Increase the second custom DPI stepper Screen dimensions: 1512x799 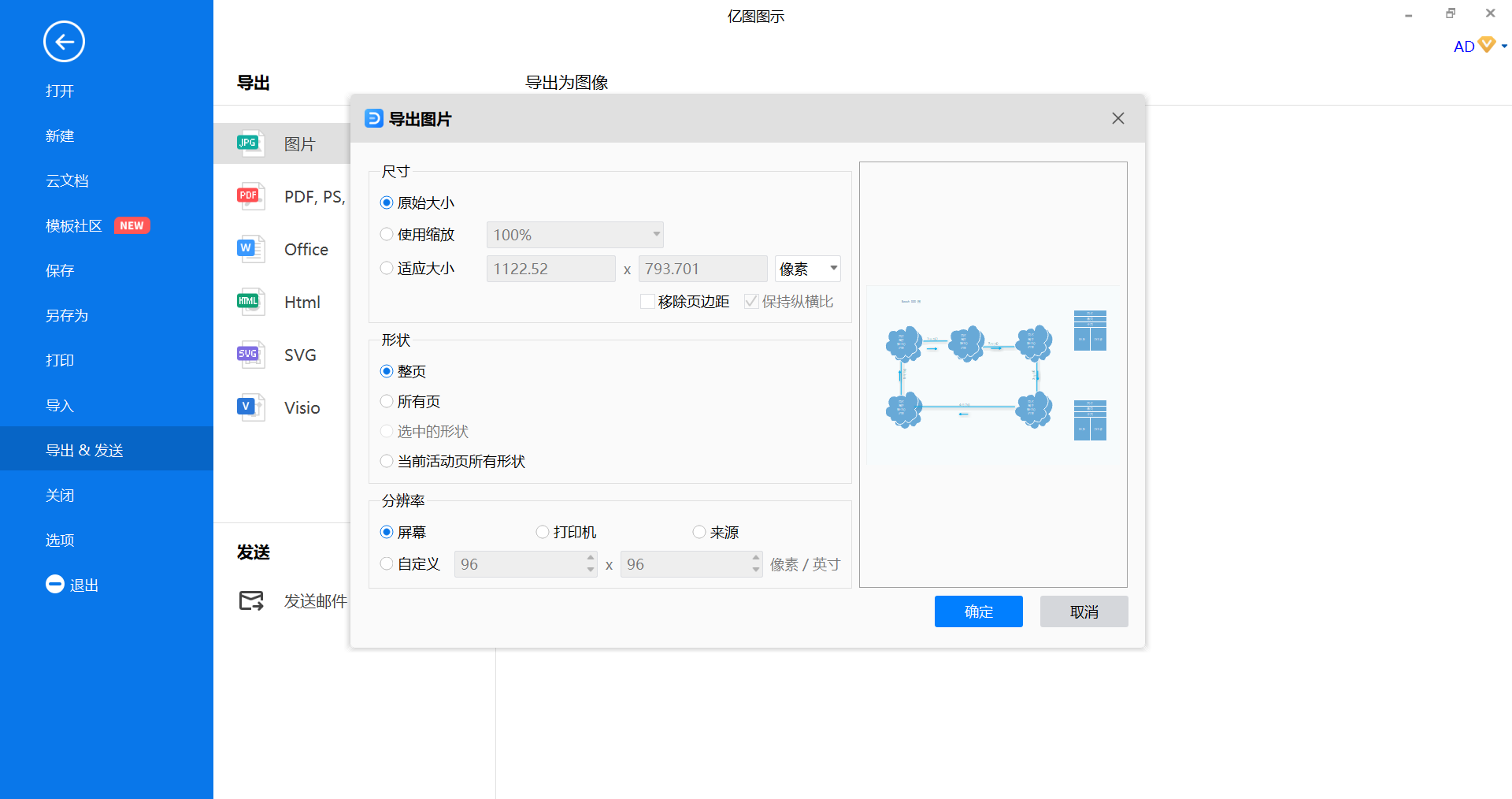point(756,558)
